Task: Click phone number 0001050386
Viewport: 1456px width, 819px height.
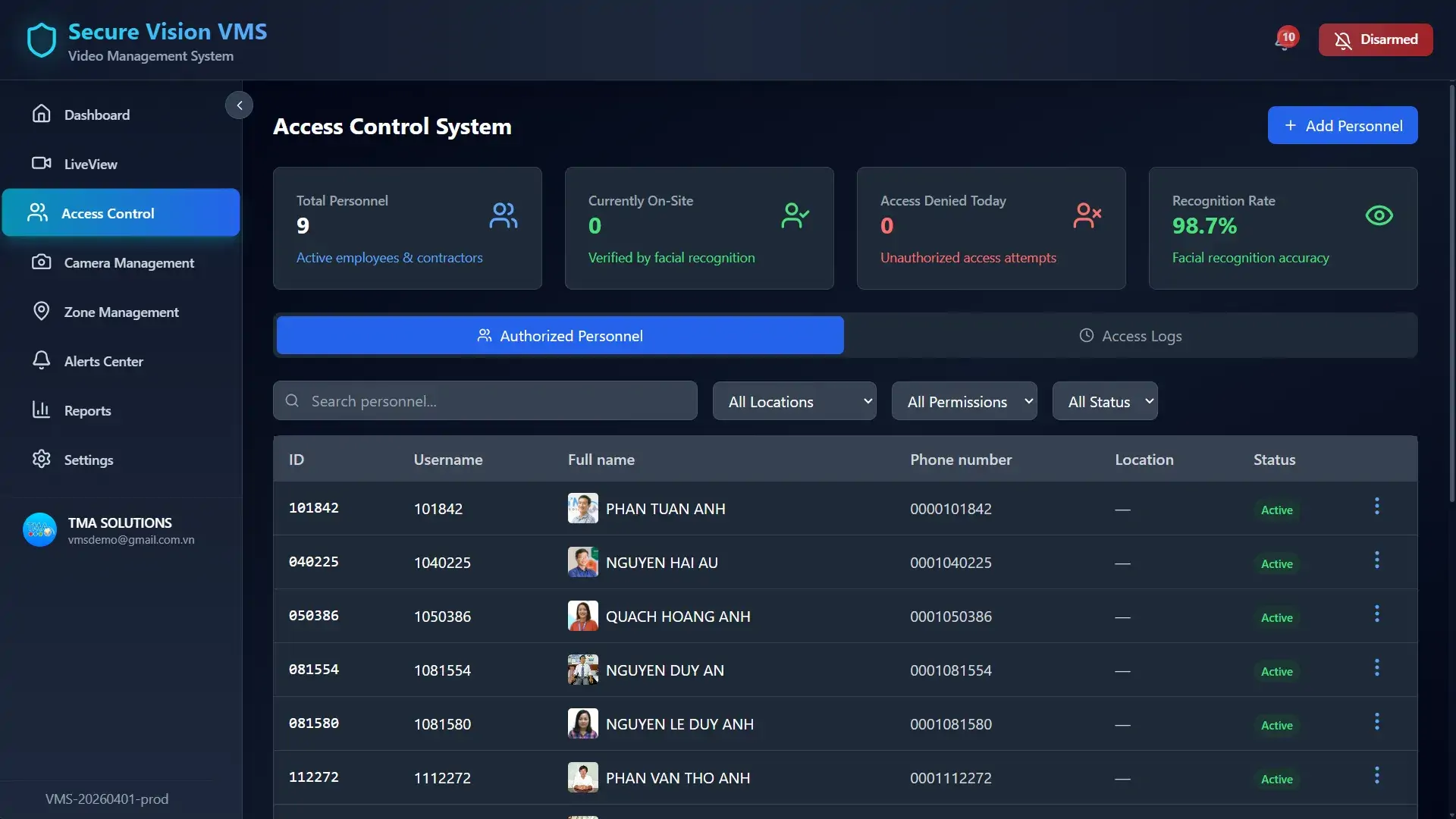Action: click(x=951, y=617)
